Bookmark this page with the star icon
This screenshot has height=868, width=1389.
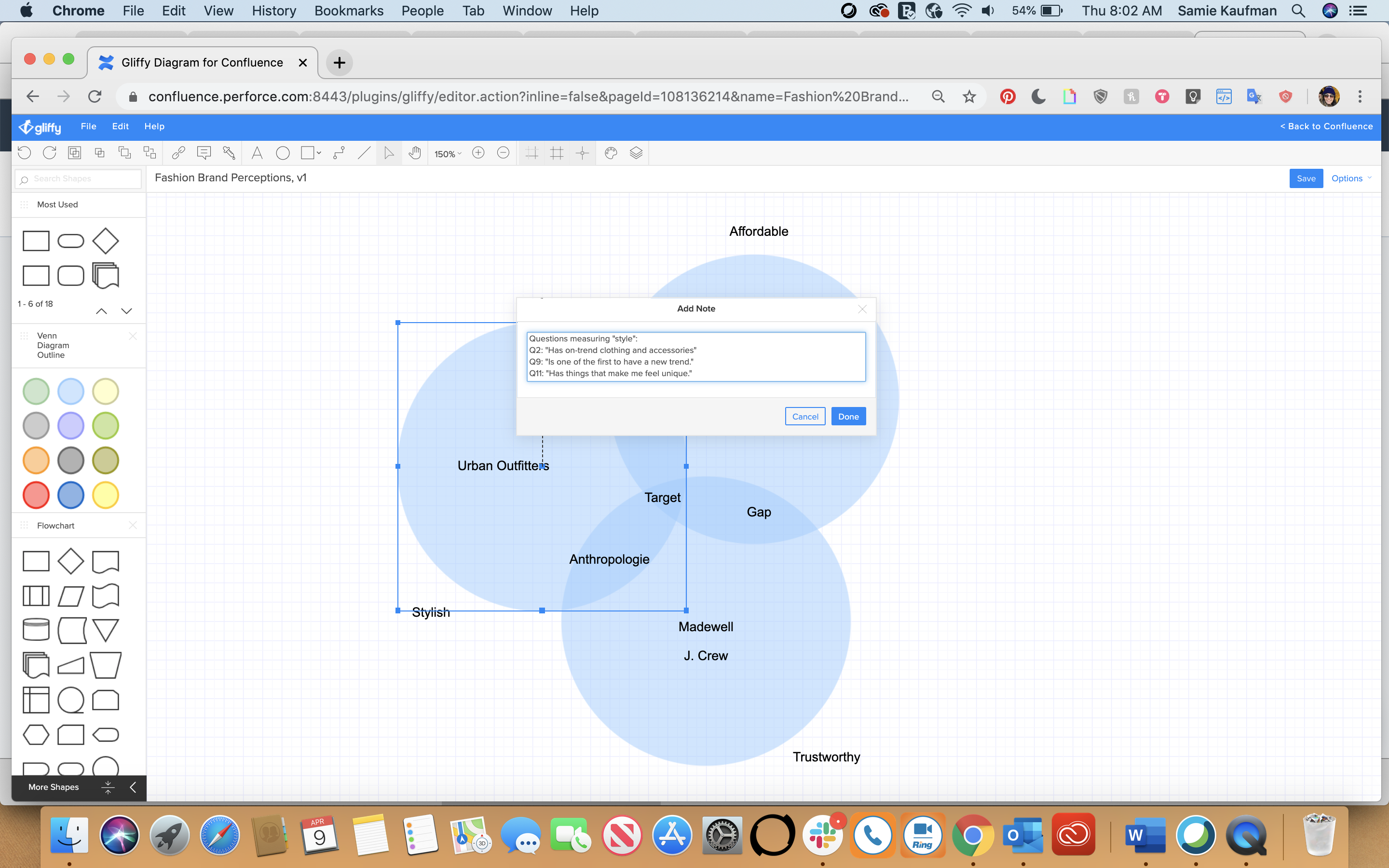[969, 96]
